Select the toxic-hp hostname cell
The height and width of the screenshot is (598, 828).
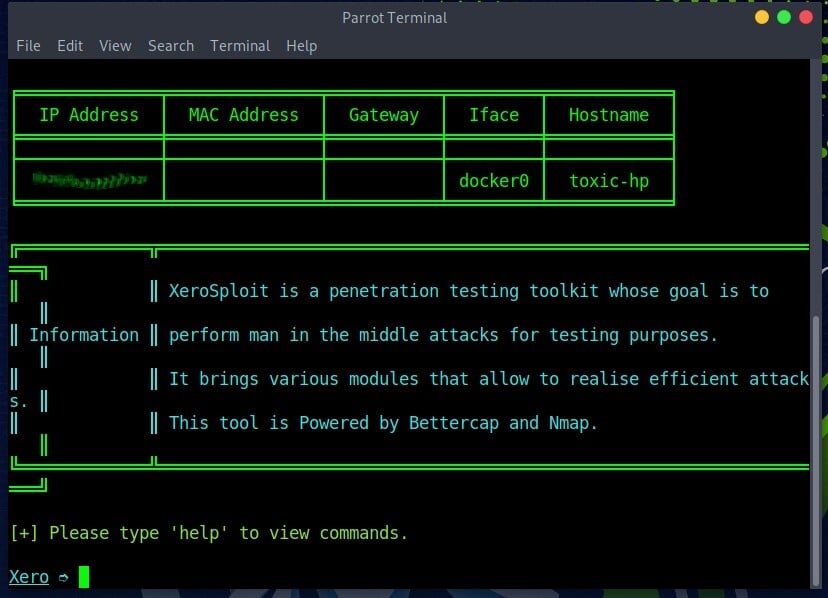(x=608, y=181)
